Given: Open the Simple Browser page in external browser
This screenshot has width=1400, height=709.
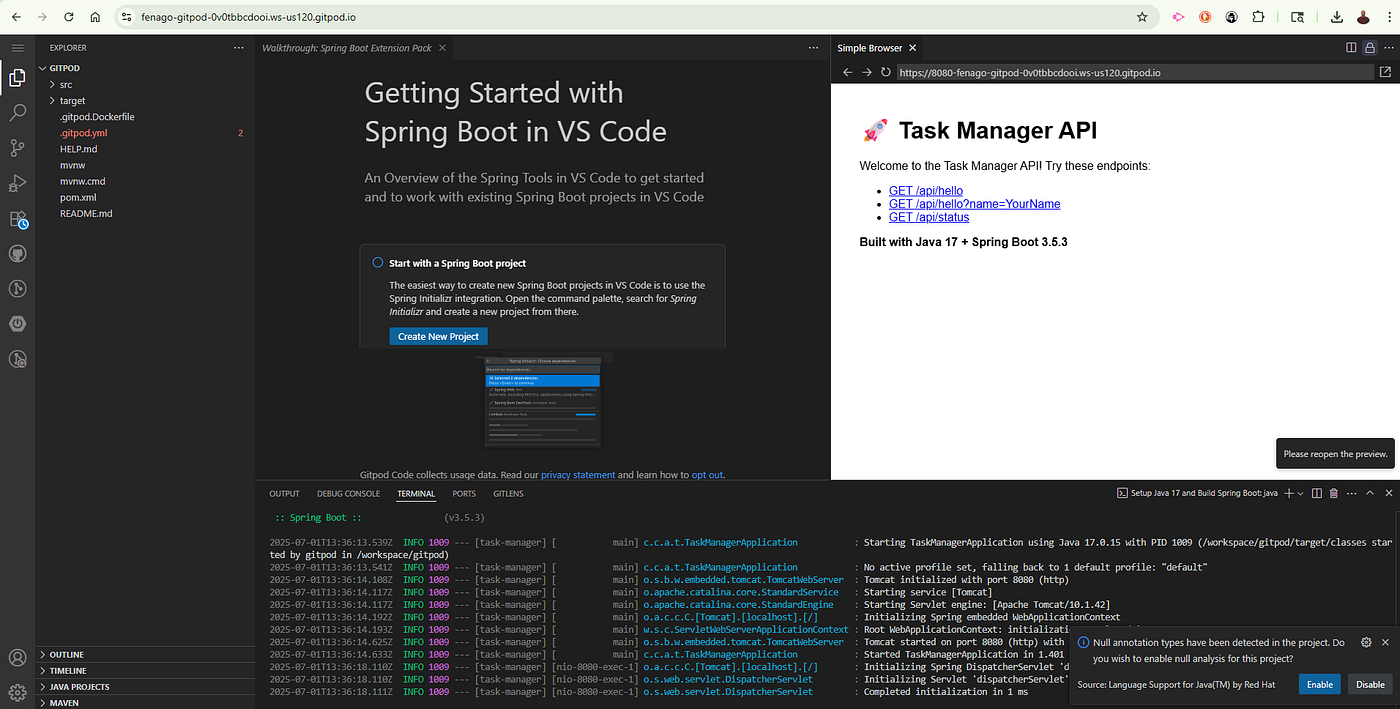Looking at the screenshot, I should pos(1385,72).
